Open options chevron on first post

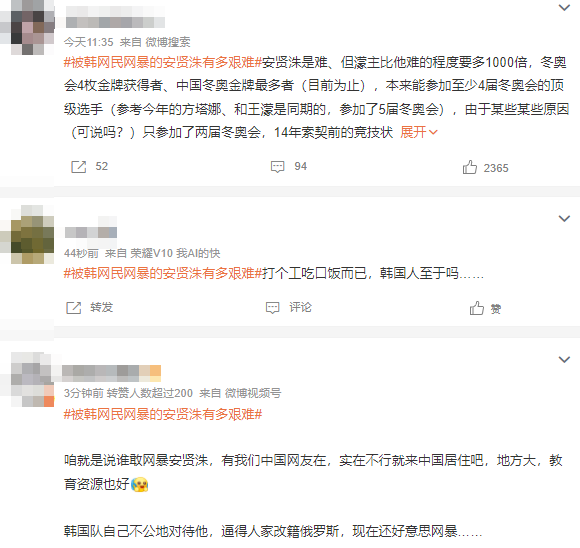pos(564,7)
